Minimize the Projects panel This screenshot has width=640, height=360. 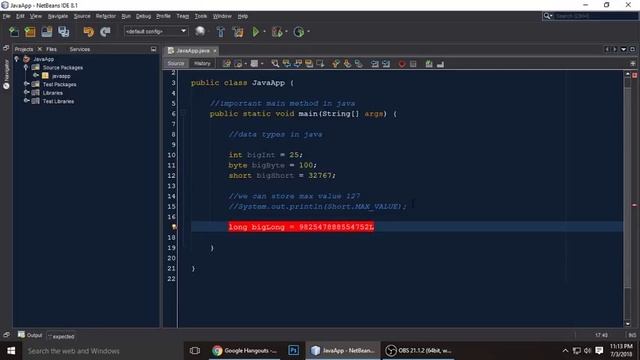pyautogui.click(x=153, y=49)
